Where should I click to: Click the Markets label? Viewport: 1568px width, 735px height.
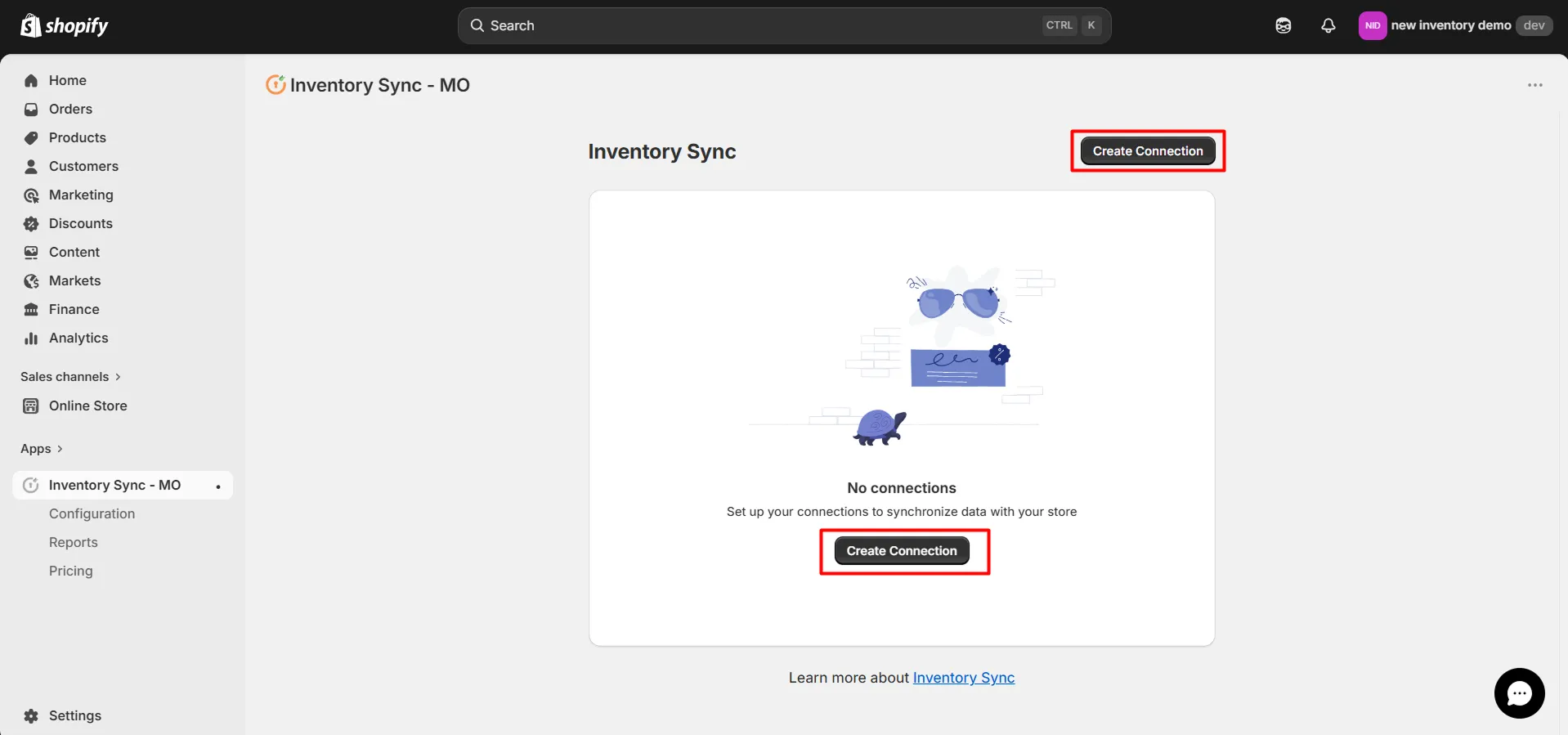[x=75, y=280]
